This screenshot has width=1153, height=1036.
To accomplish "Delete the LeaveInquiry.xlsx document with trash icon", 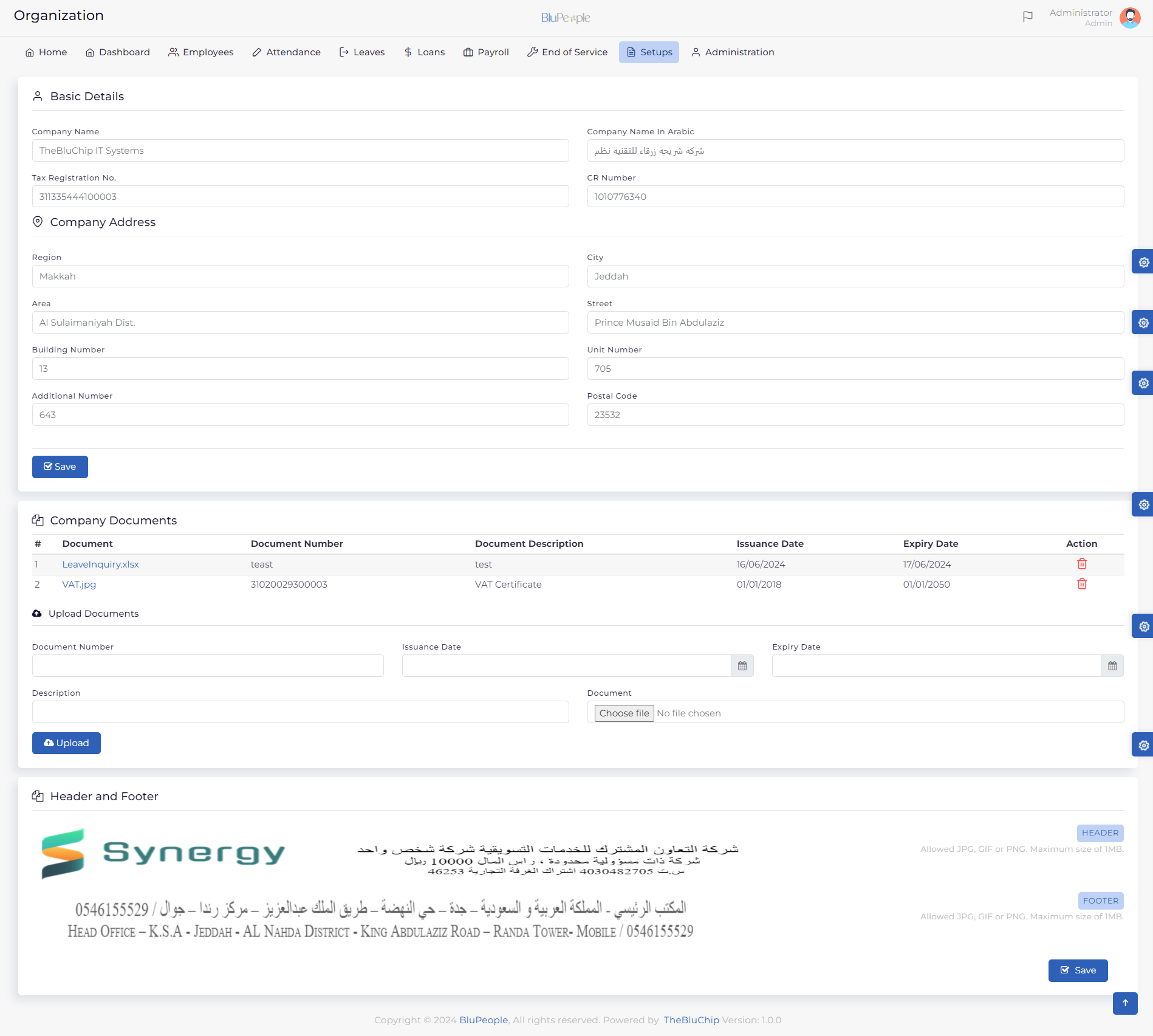I will [1082, 564].
